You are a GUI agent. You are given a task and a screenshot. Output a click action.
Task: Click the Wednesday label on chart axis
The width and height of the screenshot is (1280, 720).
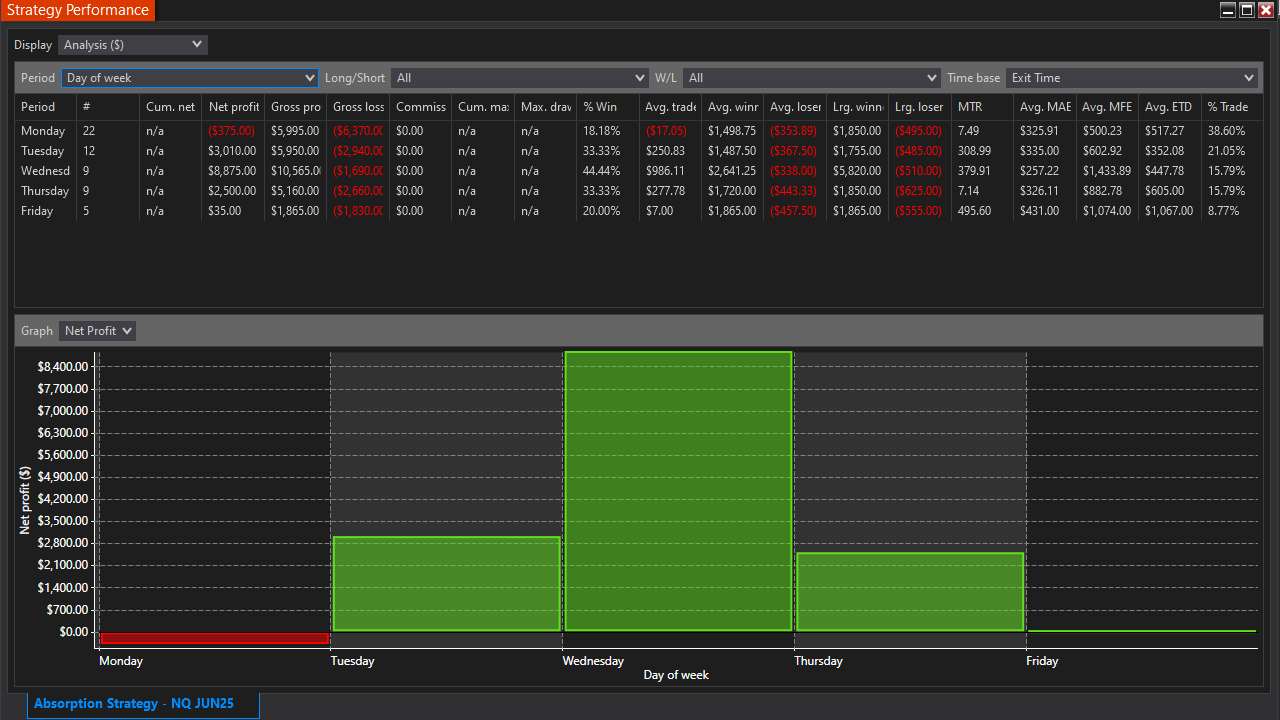click(593, 661)
